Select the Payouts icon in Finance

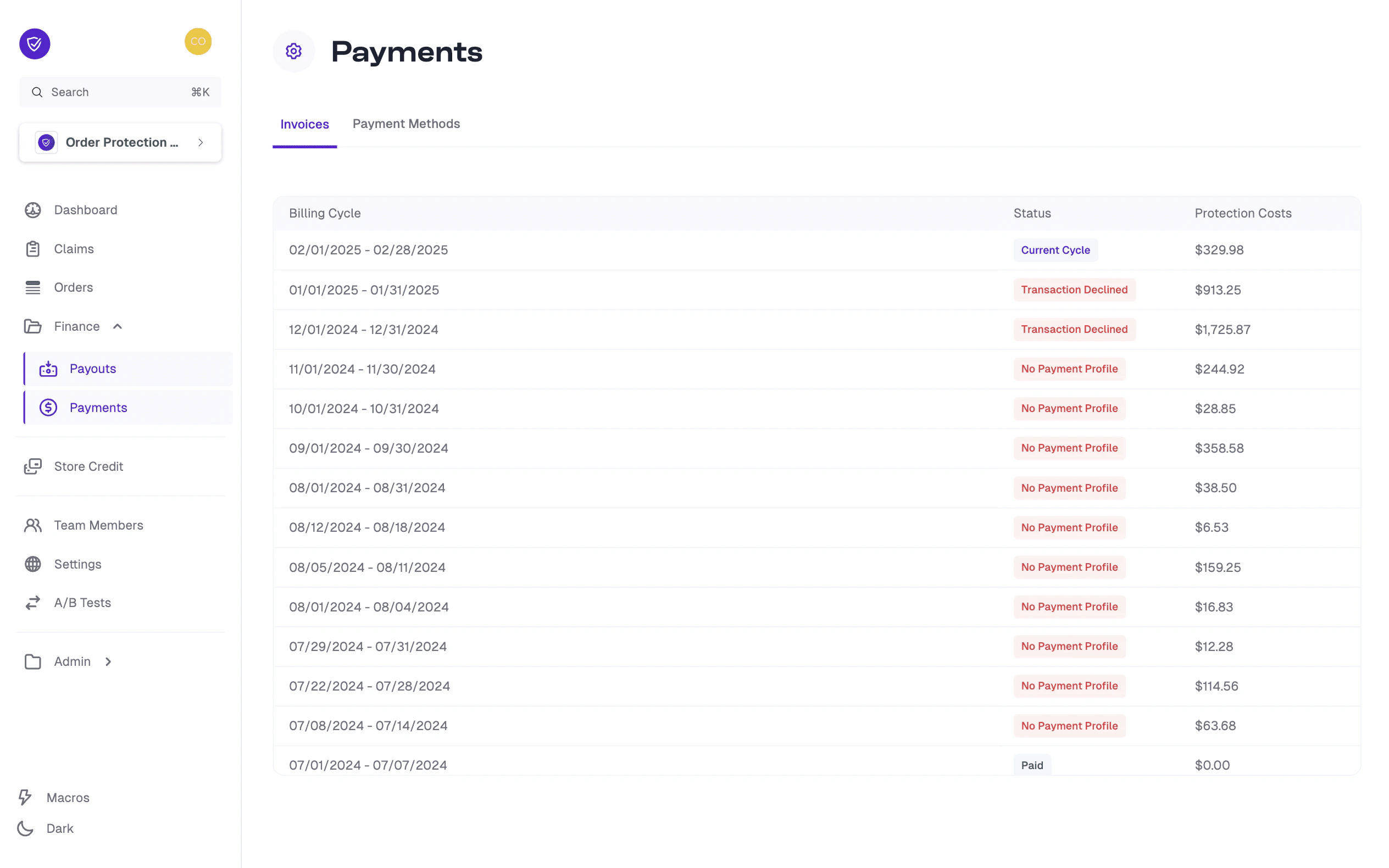48,369
